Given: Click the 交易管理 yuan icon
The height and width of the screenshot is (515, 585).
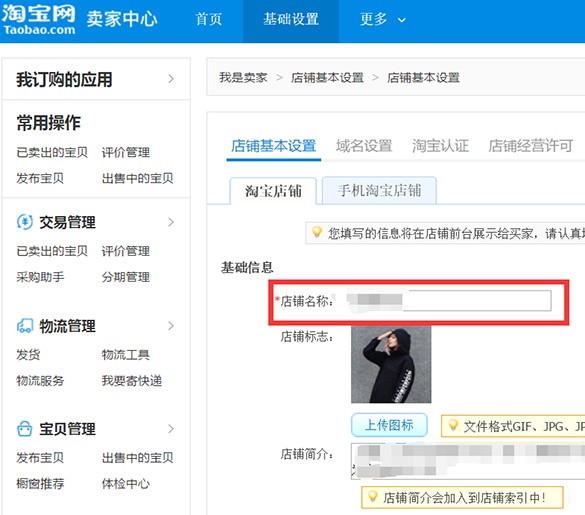Looking at the screenshot, I should coord(25,222).
